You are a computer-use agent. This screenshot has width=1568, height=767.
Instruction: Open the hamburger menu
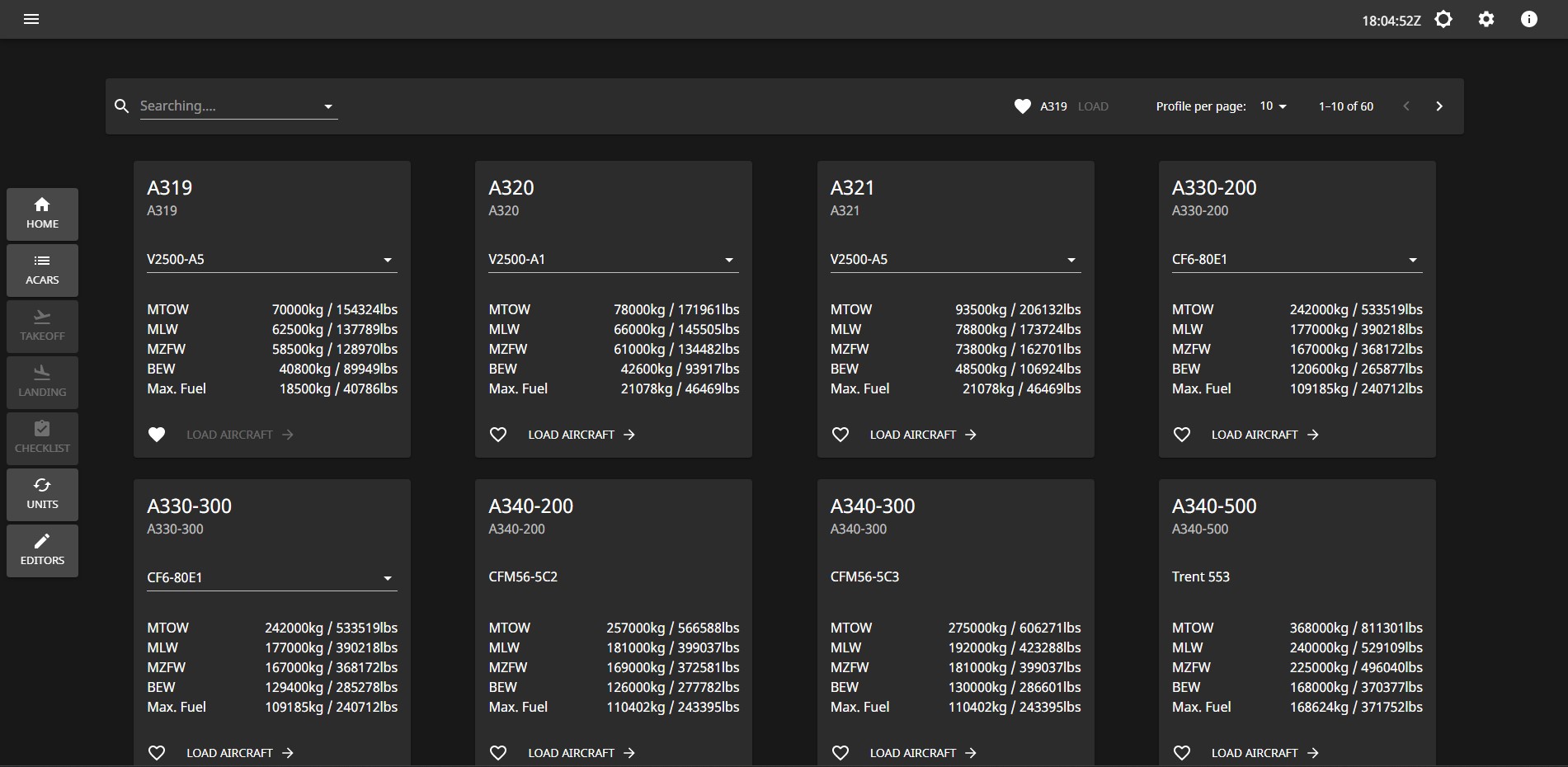click(31, 19)
